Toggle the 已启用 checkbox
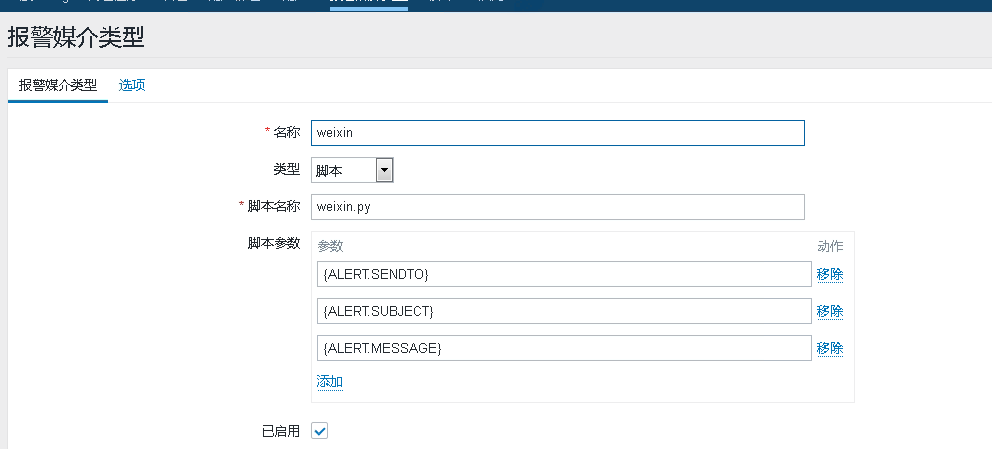This screenshot has width=992, height=449. point(319,431)
